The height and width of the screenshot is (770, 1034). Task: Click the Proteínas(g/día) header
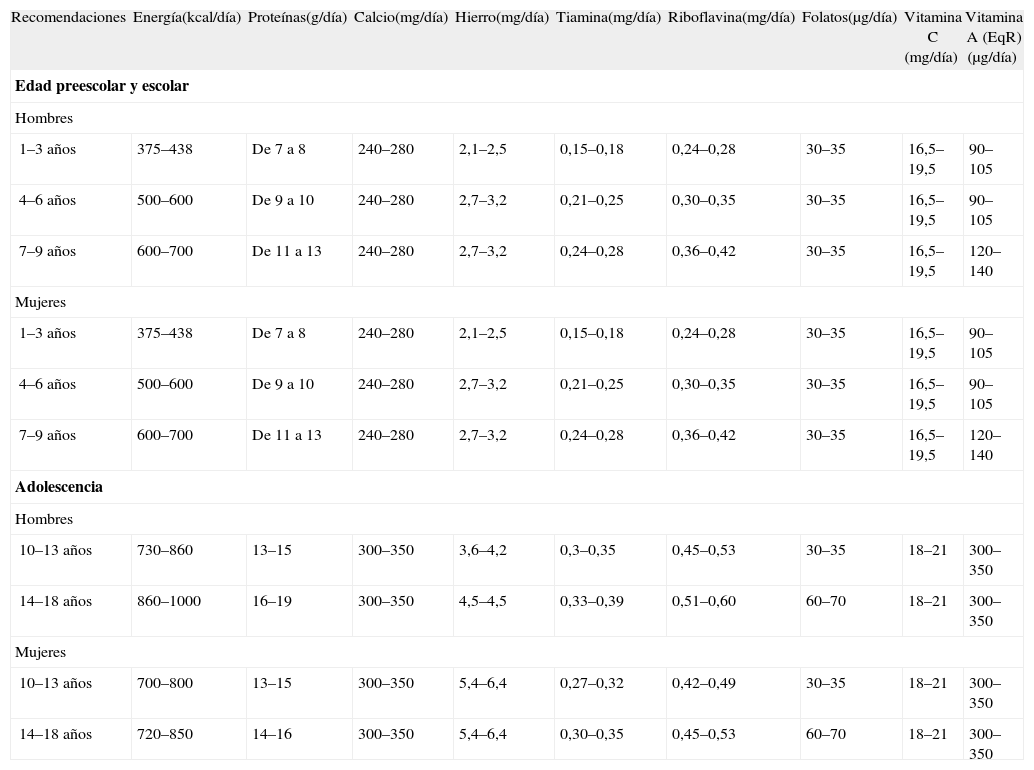click(x=297, y=18)
